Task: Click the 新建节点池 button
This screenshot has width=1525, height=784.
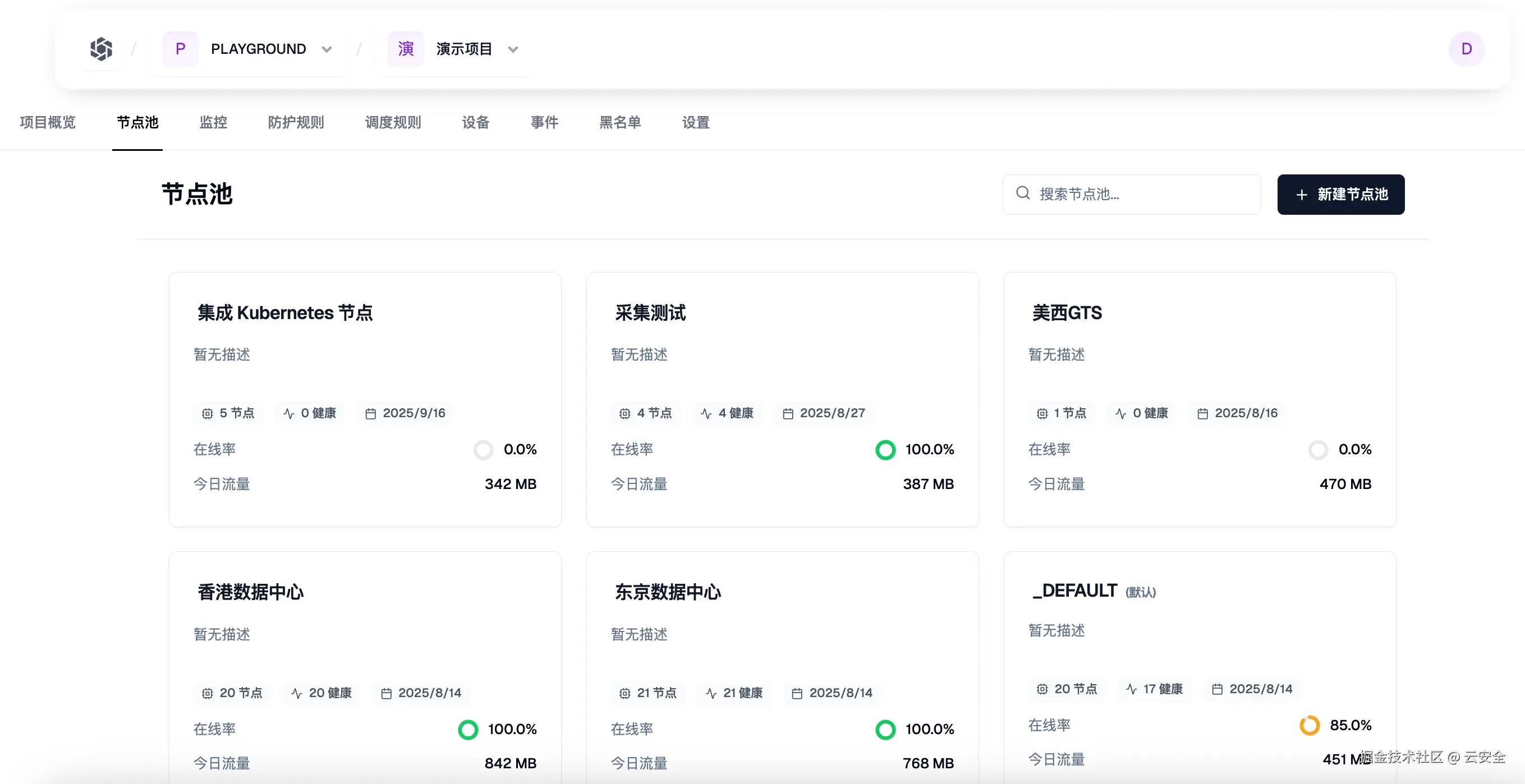Action: point(1340,195)
